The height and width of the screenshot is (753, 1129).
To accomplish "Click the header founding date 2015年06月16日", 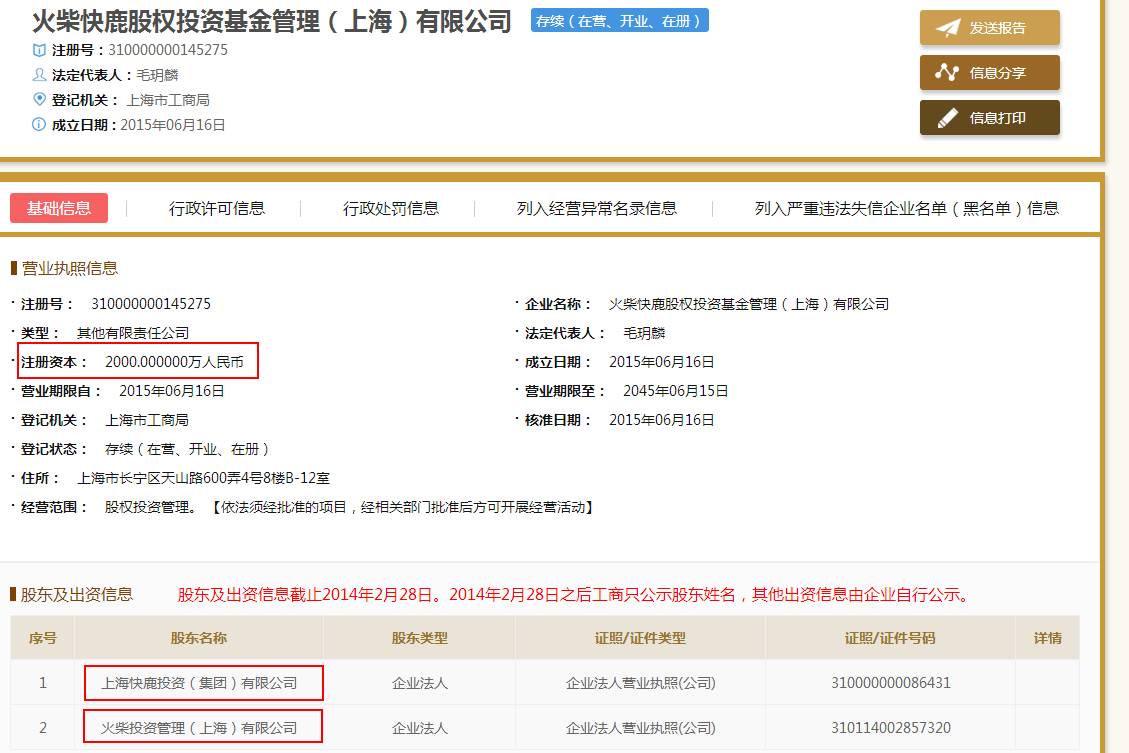I will (x=173, y=125).
